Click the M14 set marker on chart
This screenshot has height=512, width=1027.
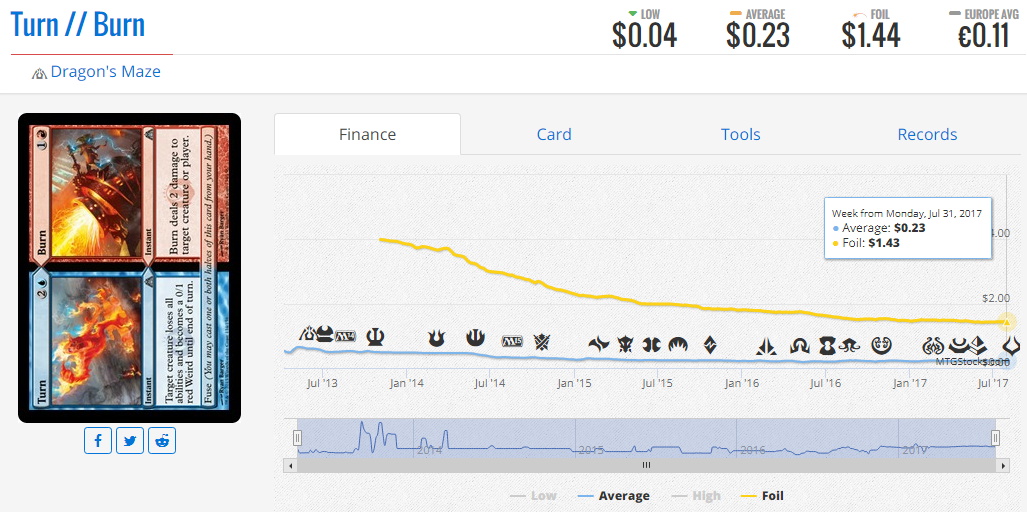345,337
